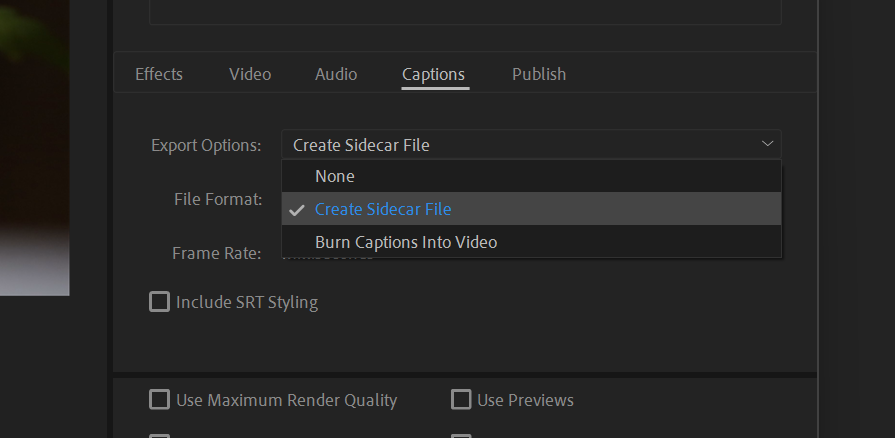Enable the Include SRT Styling checkbox
This screenshot has width=895, height=438.
(x=159, y=301)
